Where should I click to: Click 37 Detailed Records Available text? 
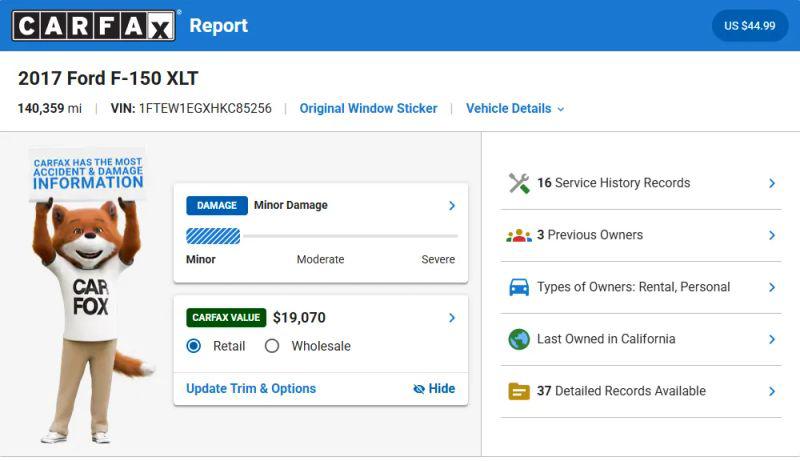[x=621, y=391]
